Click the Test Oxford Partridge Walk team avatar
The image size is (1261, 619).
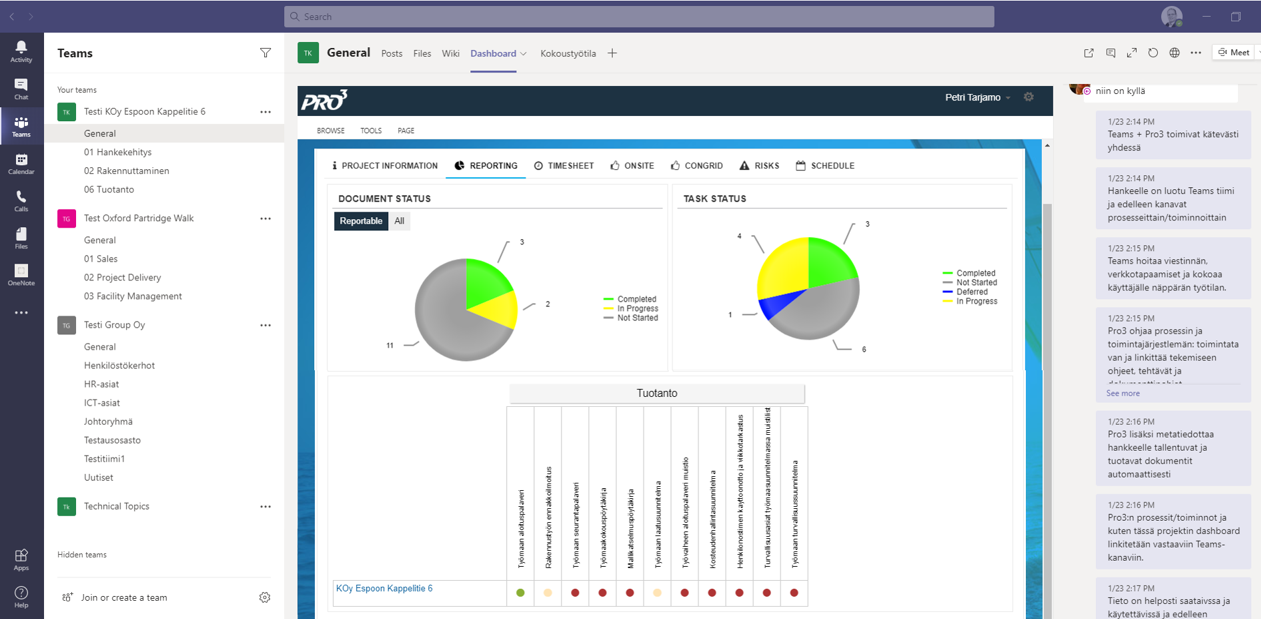click(67, 218)
